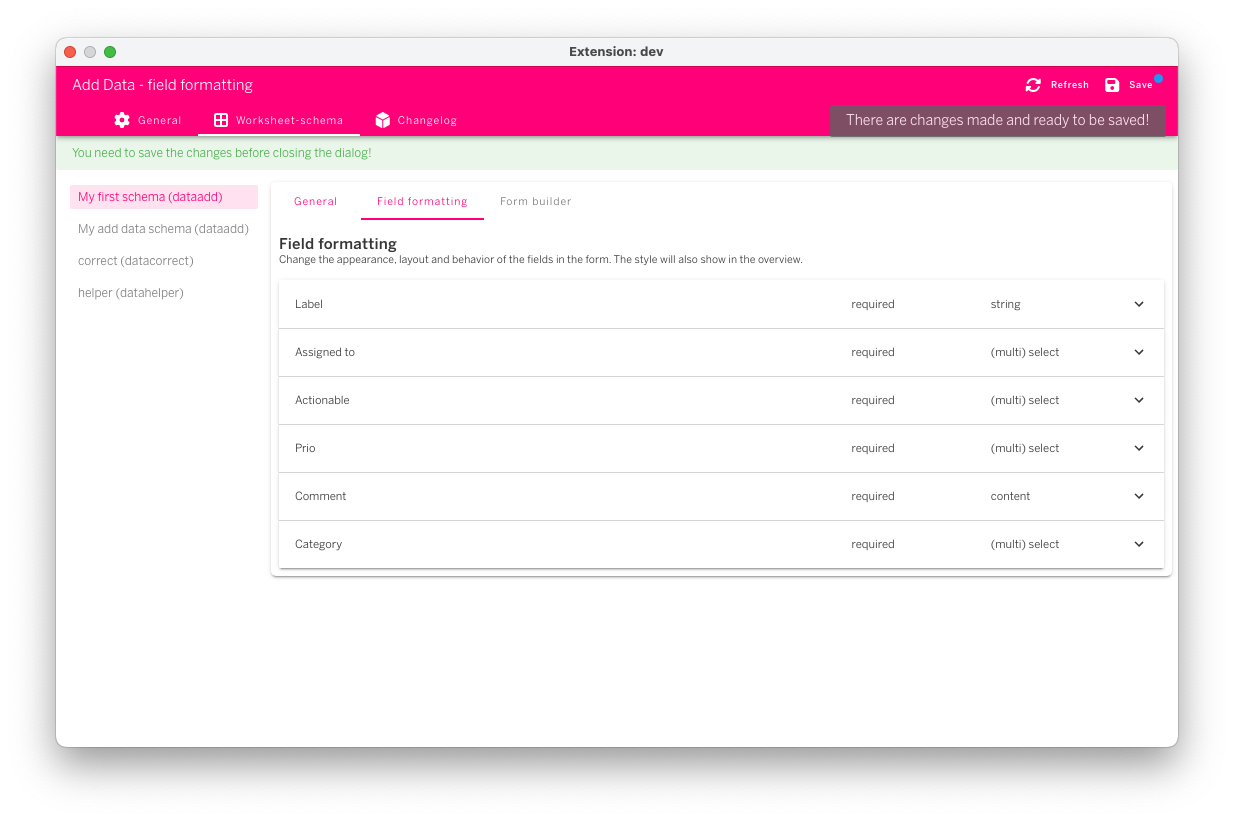
Task: Click the Add Data - field formatting title
Action: (162, 85)
